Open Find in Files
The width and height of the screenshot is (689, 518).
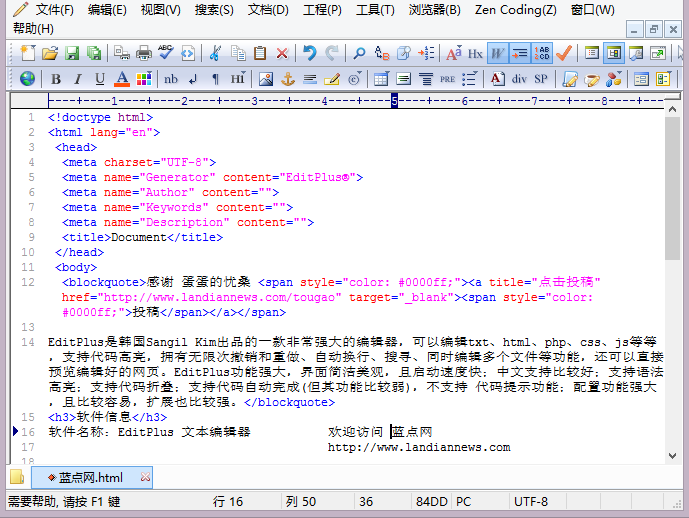pyautogui.click(x=404, y=54)
